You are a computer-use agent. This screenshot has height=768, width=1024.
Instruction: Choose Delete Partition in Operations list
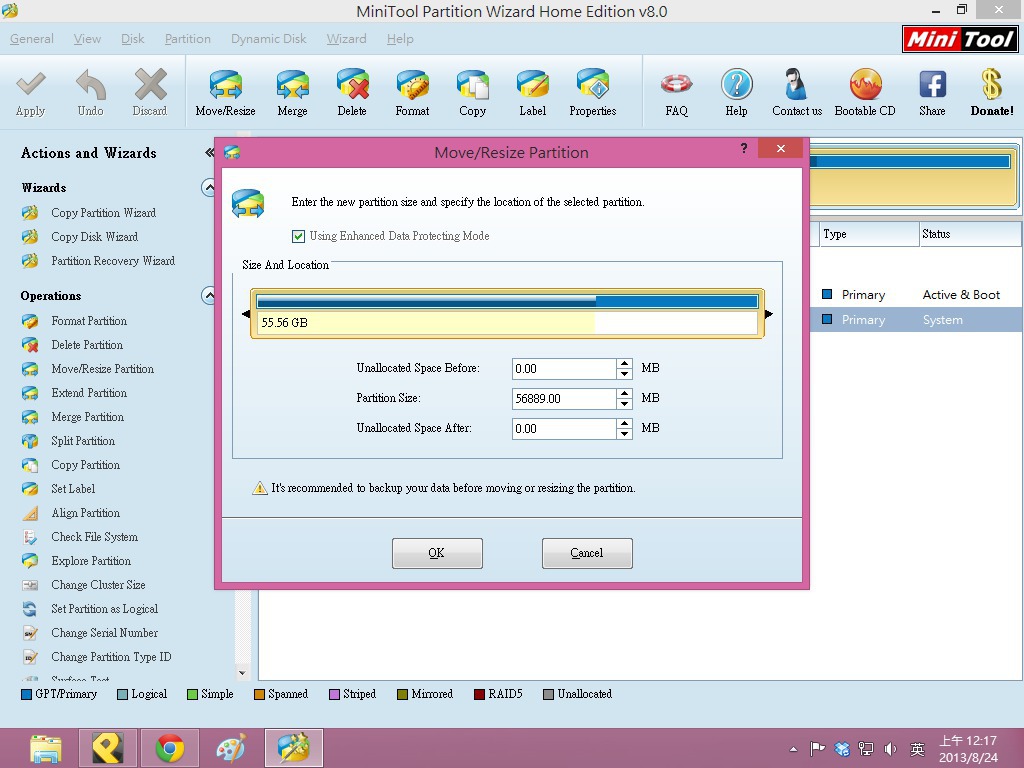tap(87, 345)
